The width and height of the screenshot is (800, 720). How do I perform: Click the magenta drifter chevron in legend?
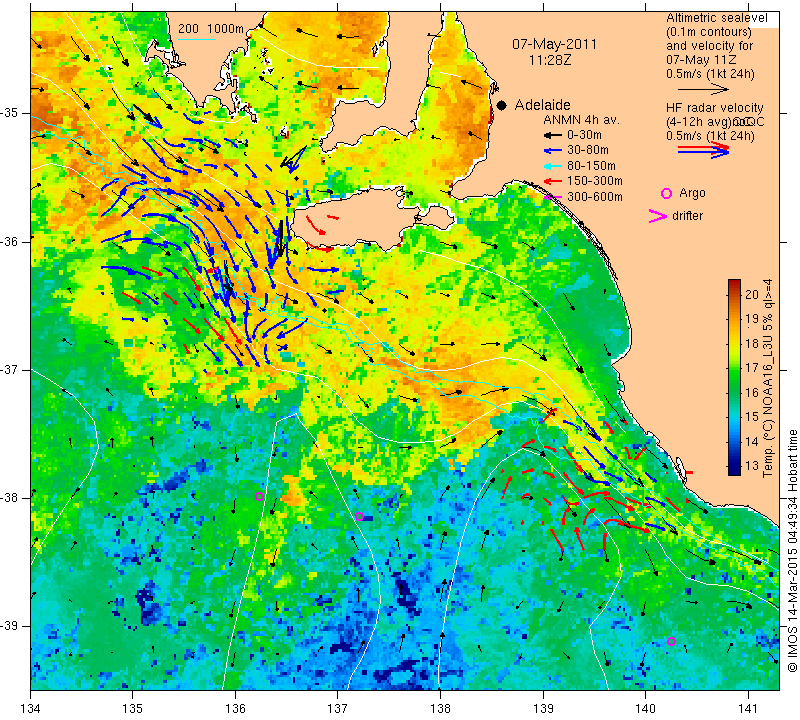(657, 216)
